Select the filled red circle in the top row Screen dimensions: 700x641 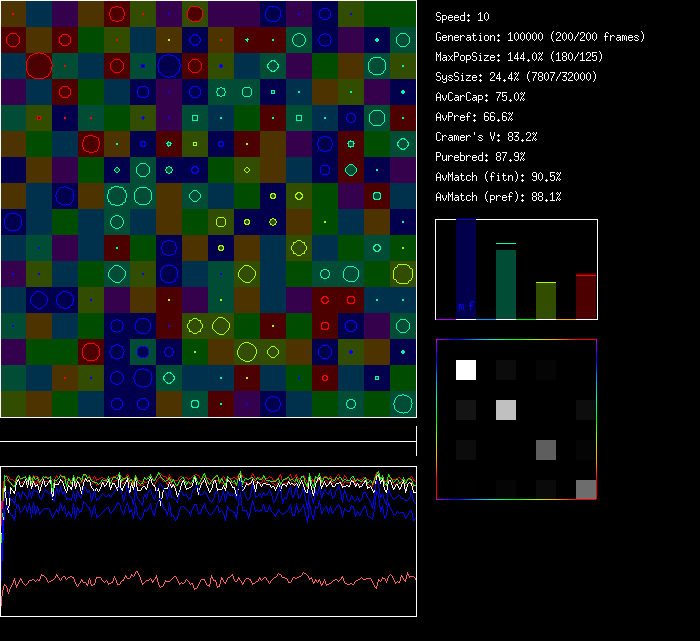pos(195,14)
